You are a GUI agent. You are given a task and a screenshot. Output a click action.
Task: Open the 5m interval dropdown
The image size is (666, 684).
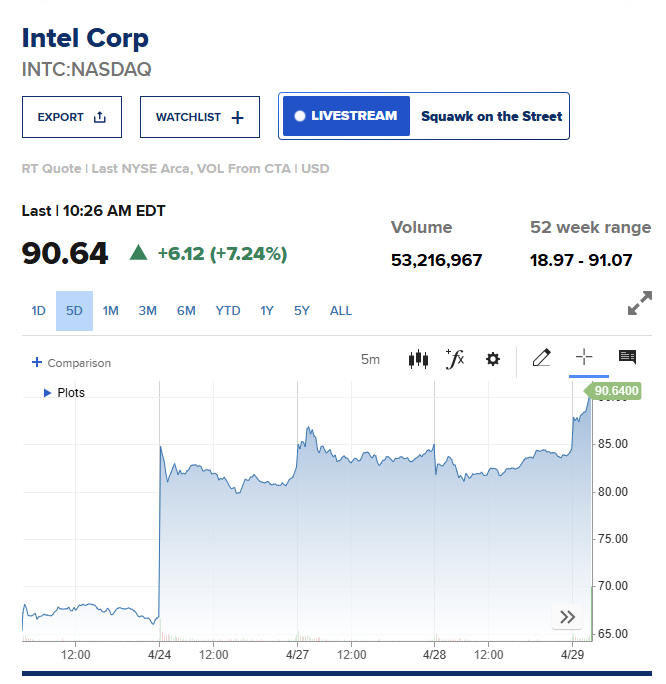click(x=370, y=359)
